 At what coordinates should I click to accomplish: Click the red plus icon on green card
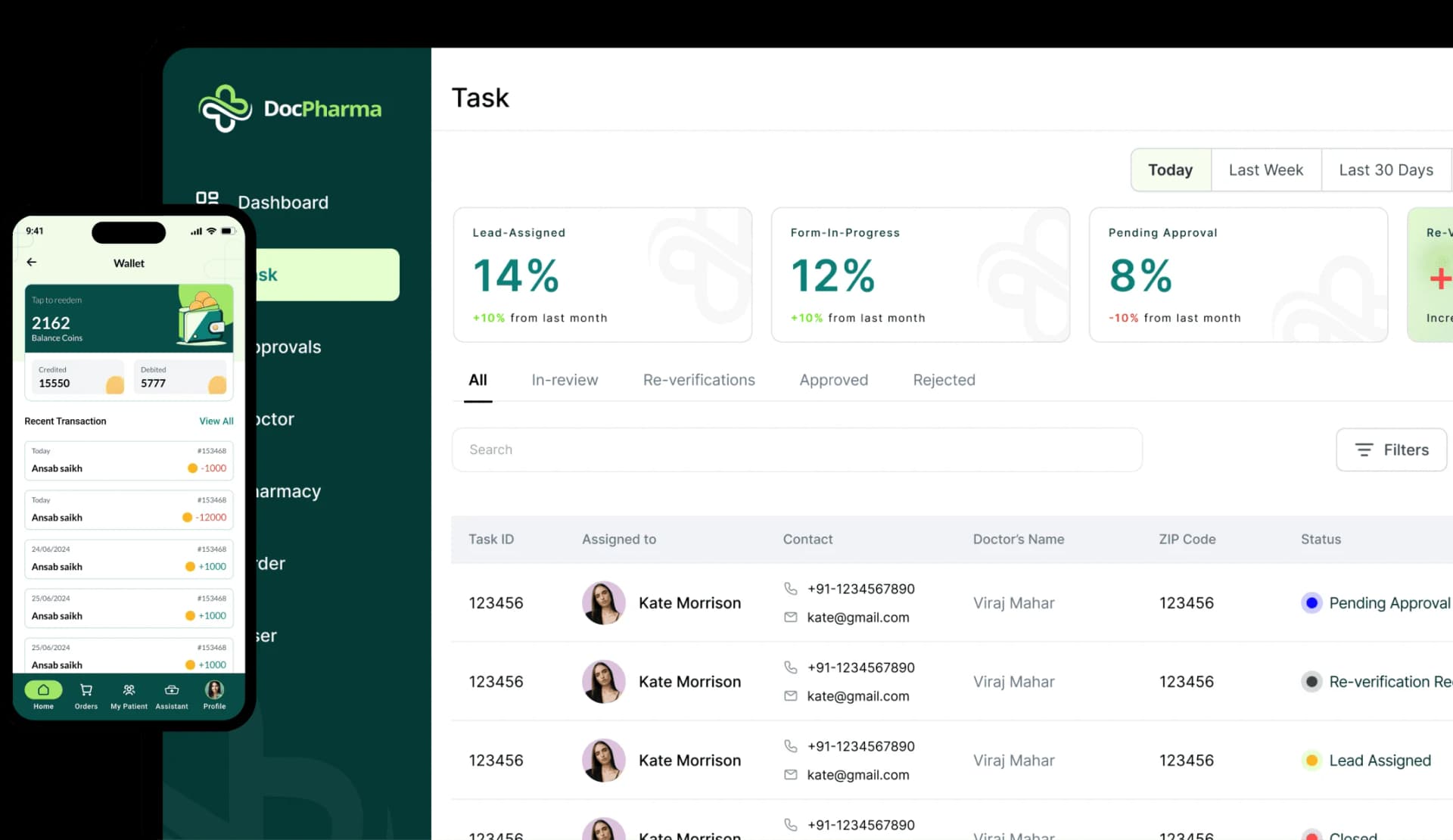pyautogui.click(x=1441, y=278)
